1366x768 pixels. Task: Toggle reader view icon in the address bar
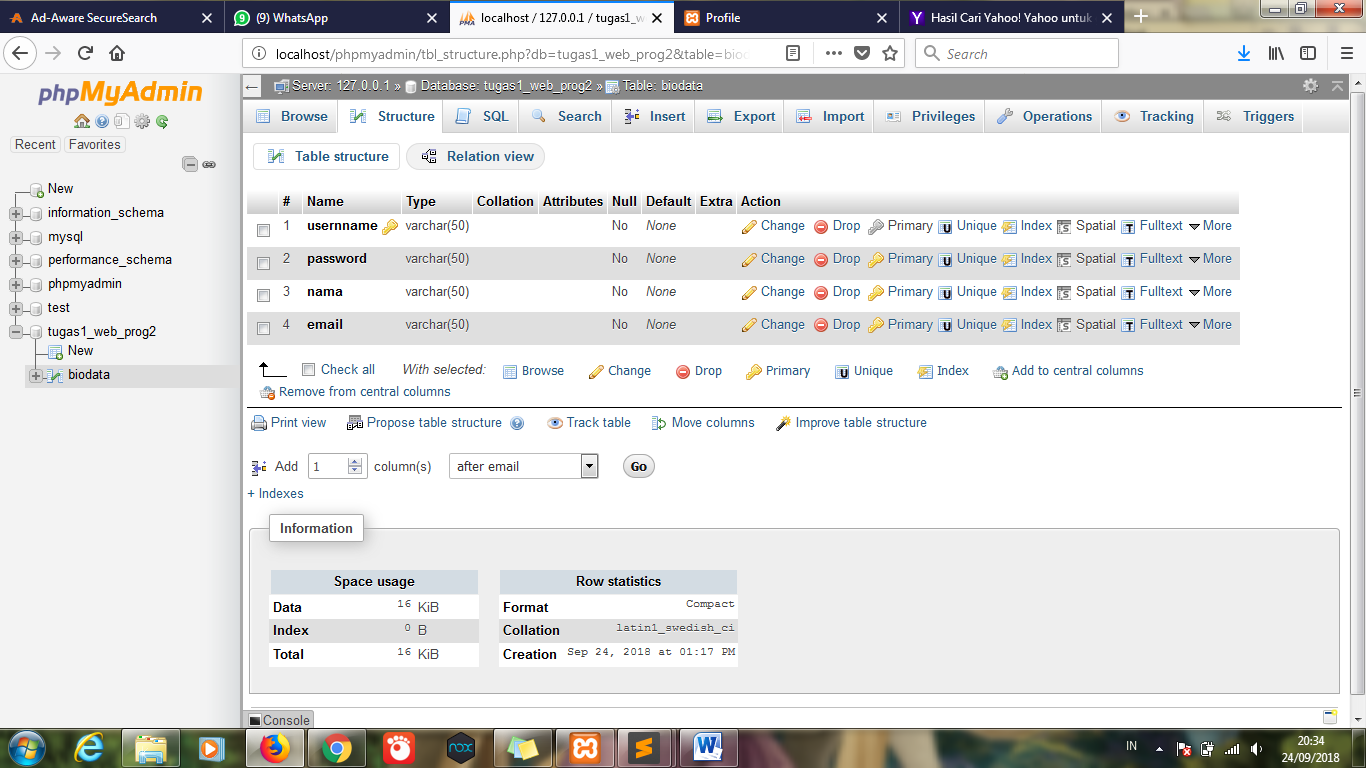coord(793,54)
